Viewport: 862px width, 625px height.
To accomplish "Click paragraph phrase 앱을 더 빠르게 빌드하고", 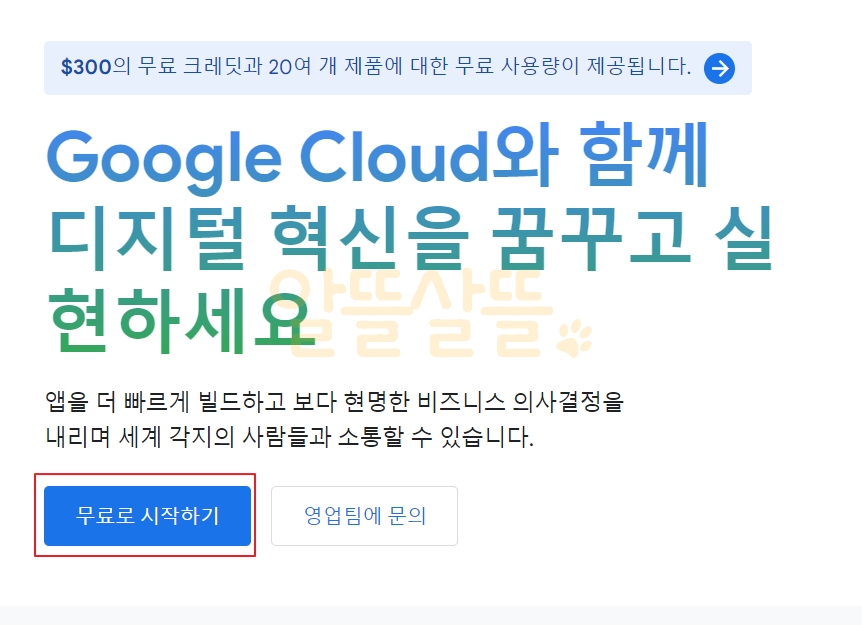I will [x=165, y=402].
